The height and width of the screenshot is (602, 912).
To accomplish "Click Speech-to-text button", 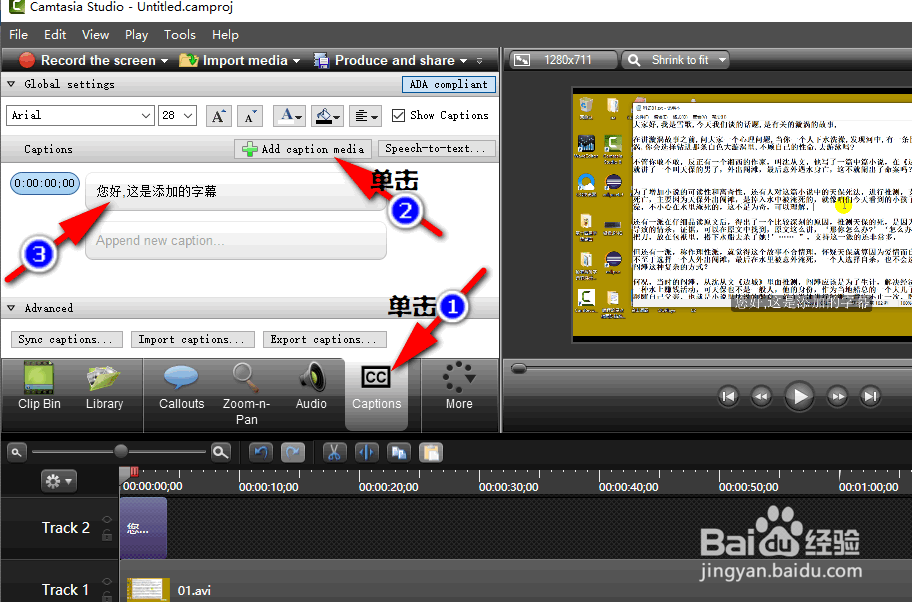I will click(x=436, y=148).
